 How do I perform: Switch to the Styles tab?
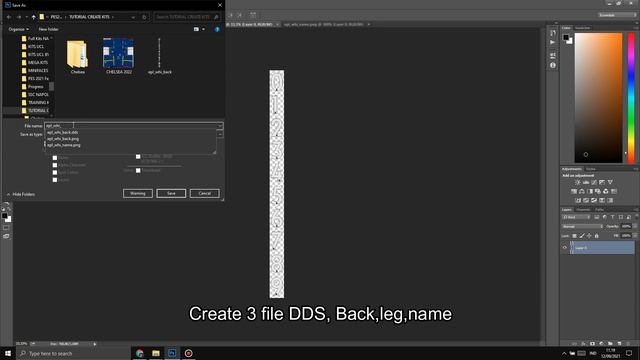point(591,169)
